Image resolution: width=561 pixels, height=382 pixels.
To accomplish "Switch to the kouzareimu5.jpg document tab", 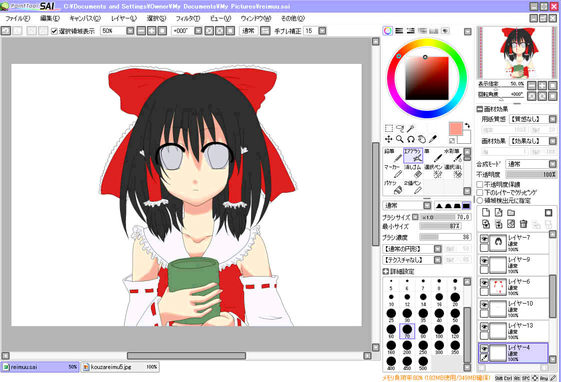I will click(120, 367).
